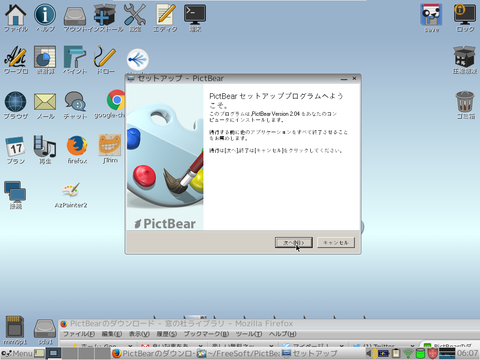
Task: Open 編集(E) menu in Firefox window
Action: [112, 334]
